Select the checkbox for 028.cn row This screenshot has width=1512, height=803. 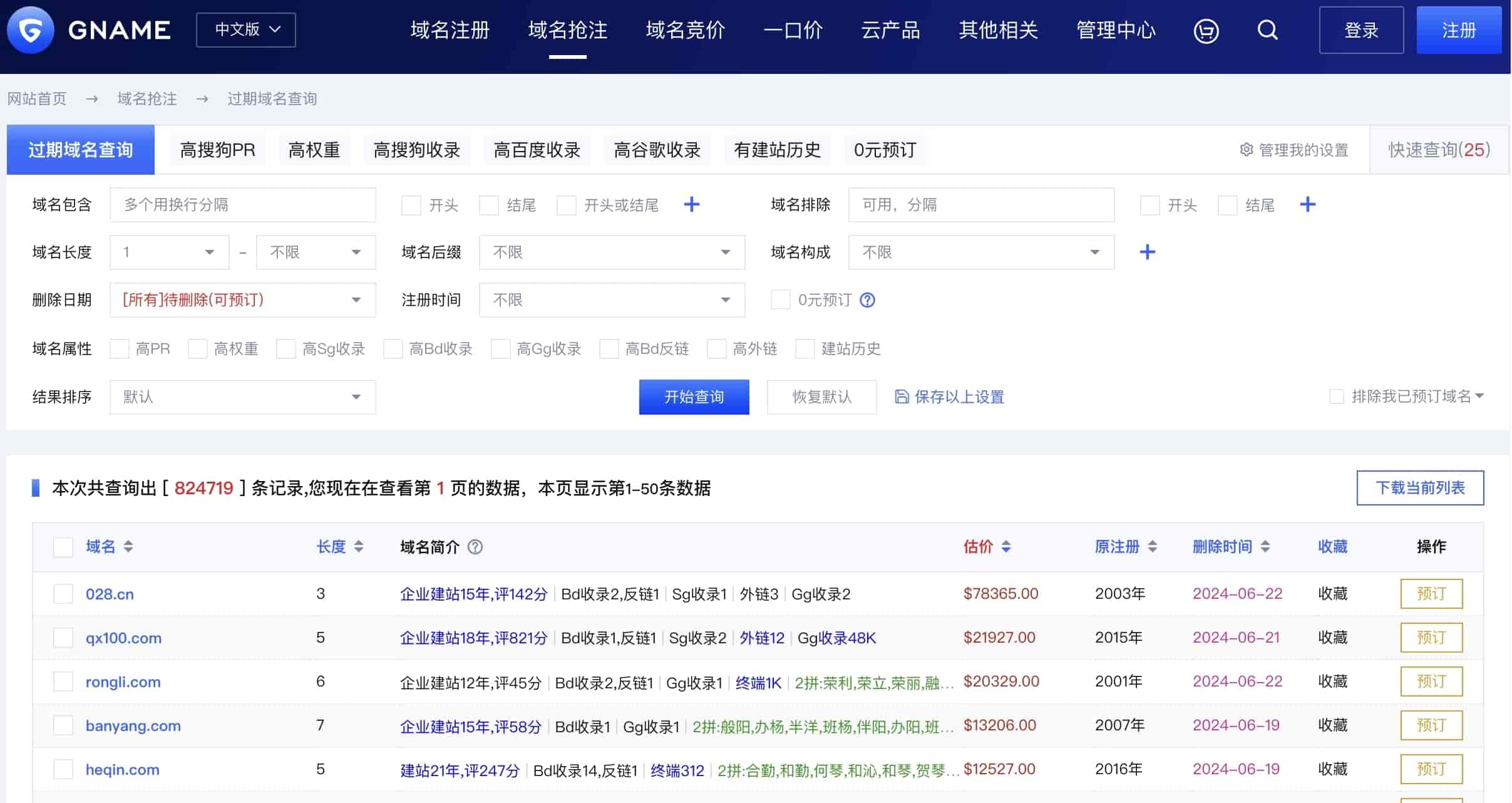tap(63, 594)
